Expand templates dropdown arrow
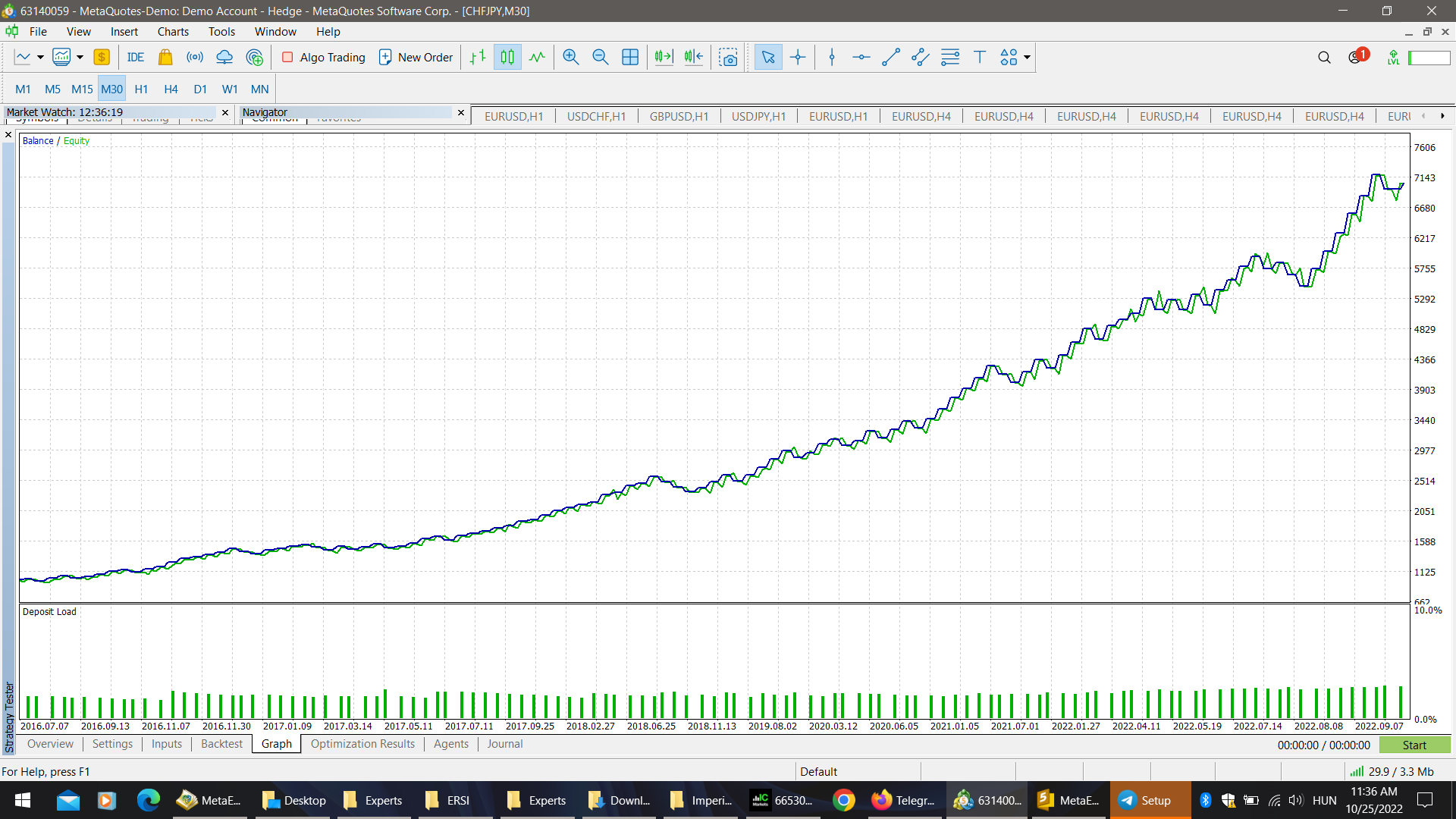Screen dimensions: 1456x819 (80, 57)
